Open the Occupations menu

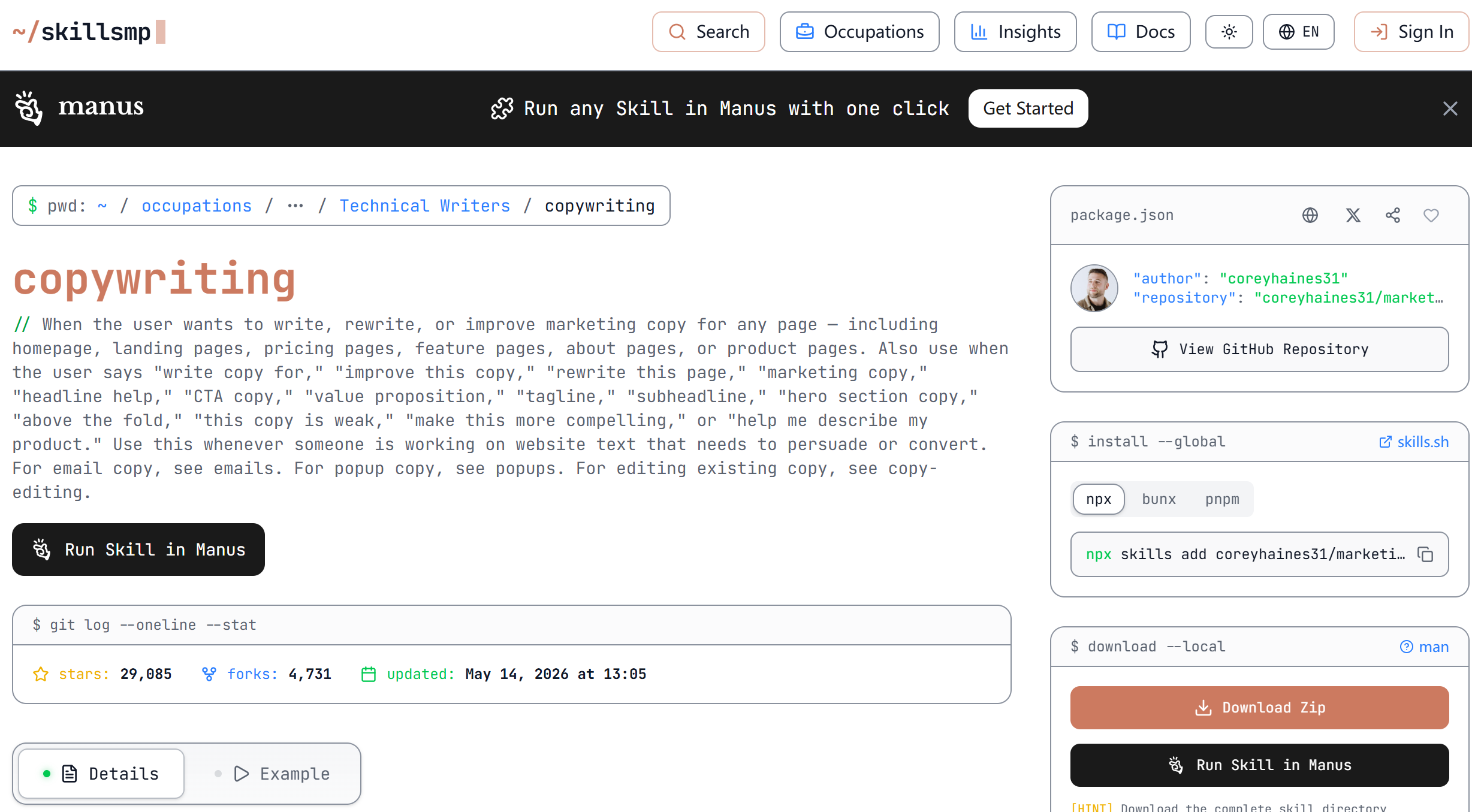859,32
